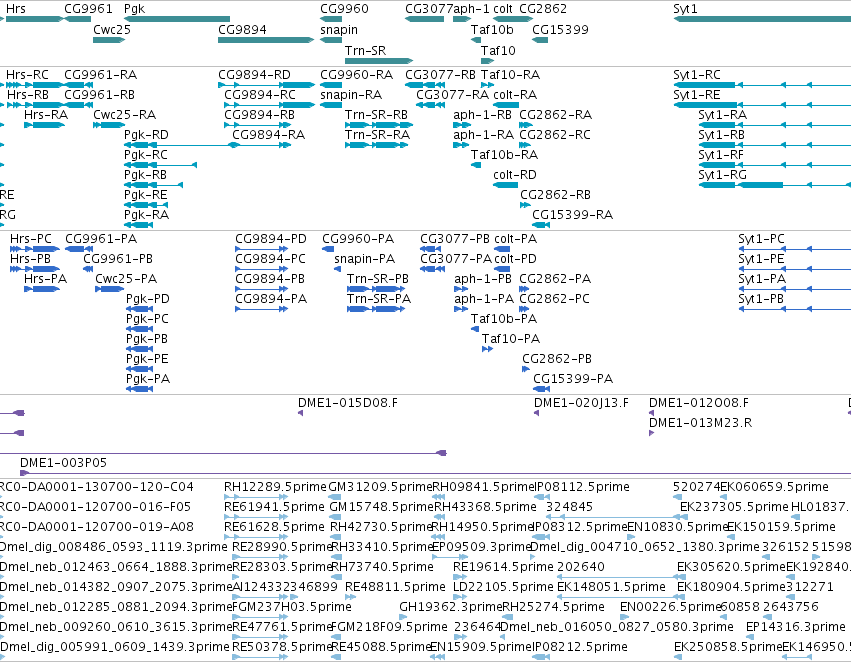Select the CG3077-PB protein label
Screen dimensions: 851x662
455,239
